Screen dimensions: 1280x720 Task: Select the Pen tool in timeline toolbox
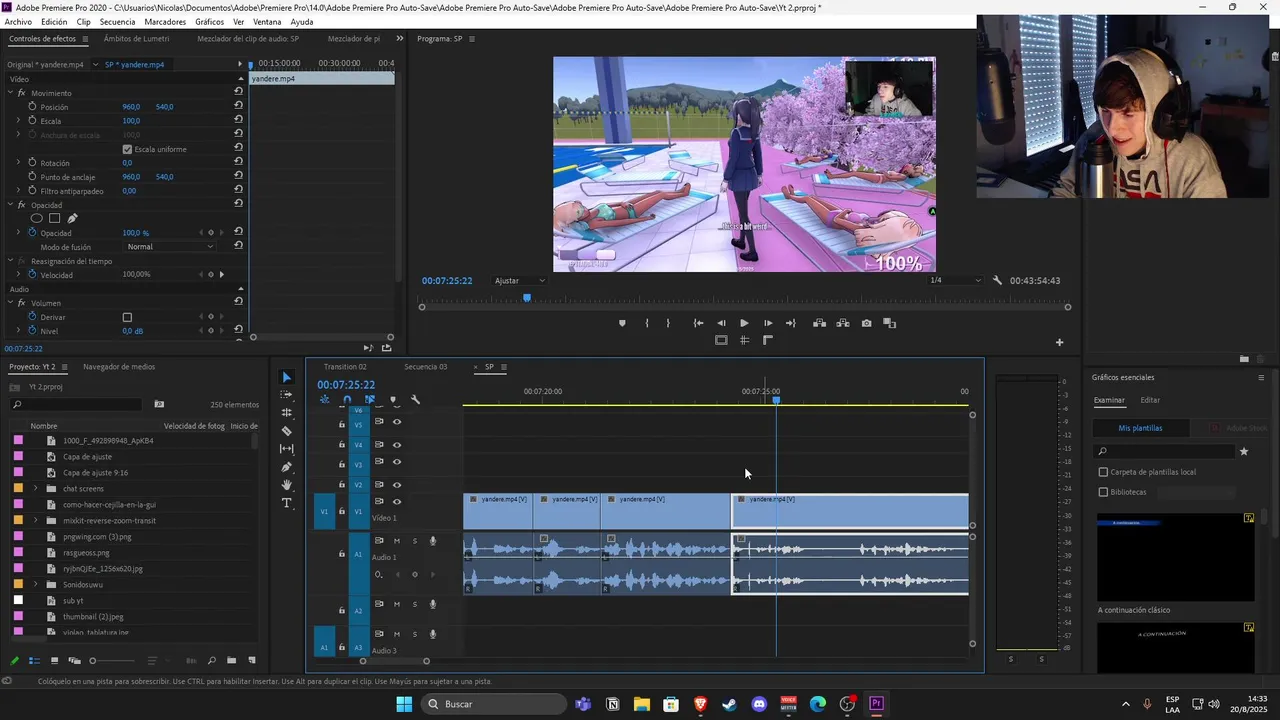(x=287, y=467)
